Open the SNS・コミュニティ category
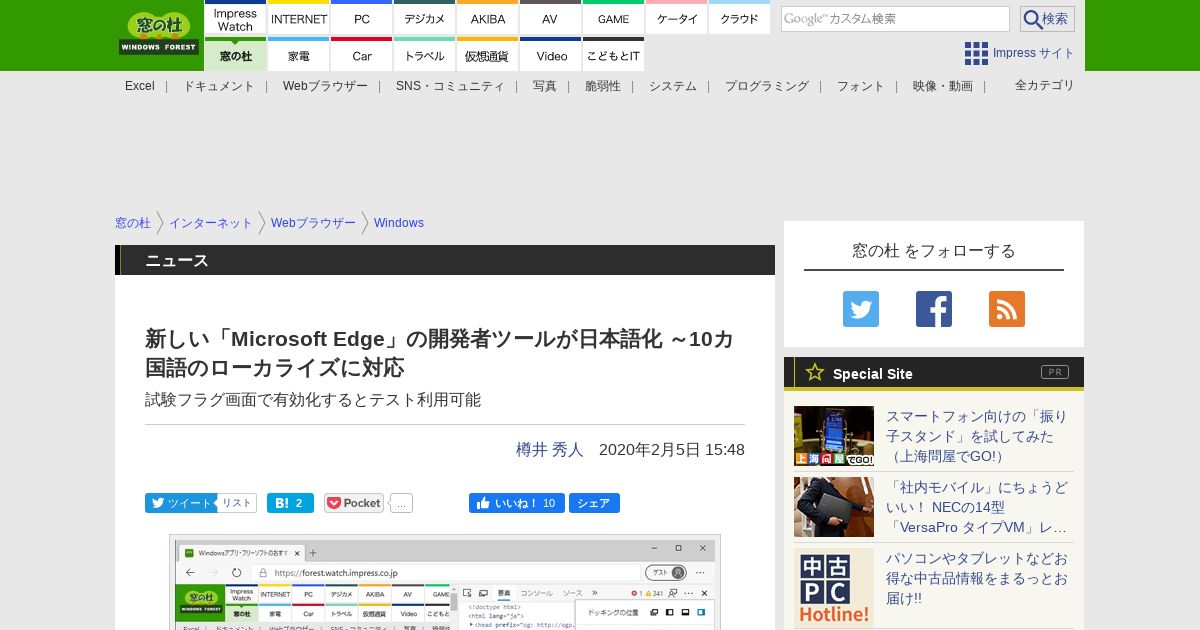The width and height of the screenshot is (1200, 630). coord(450,86)
